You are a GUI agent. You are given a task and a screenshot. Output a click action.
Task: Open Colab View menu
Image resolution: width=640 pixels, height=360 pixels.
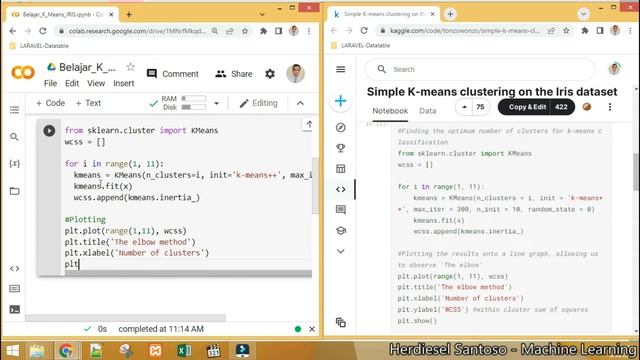pos(96,83)
